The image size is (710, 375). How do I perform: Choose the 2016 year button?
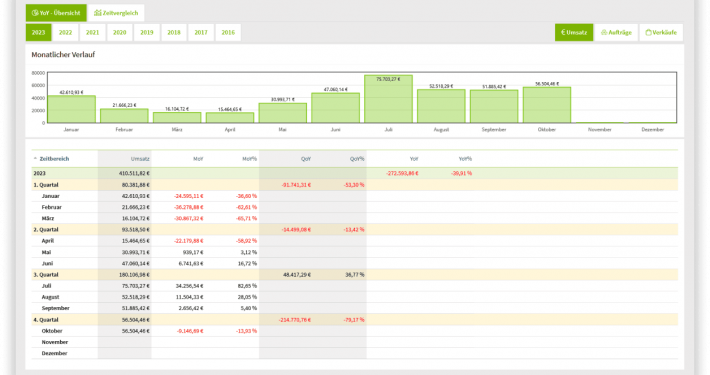228,33
